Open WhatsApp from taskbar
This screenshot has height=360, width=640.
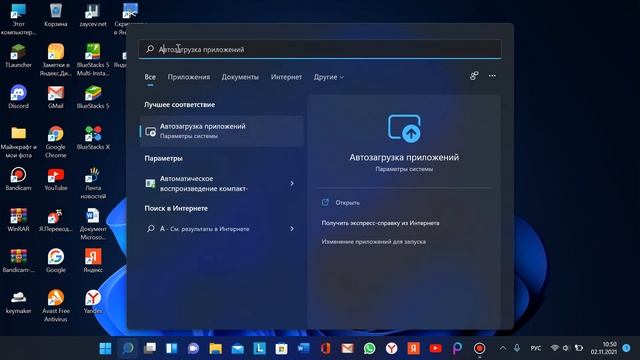point(369,348)
